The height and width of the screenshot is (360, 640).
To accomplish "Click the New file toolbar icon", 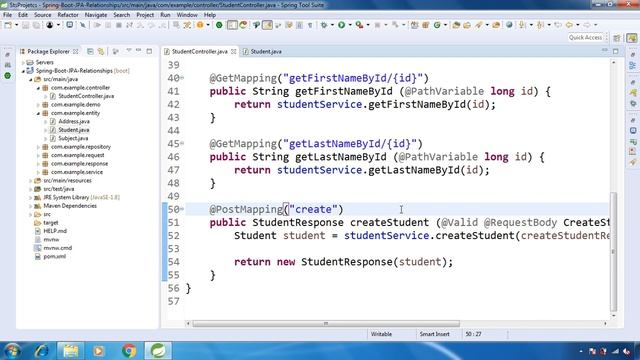I will 8,25.
